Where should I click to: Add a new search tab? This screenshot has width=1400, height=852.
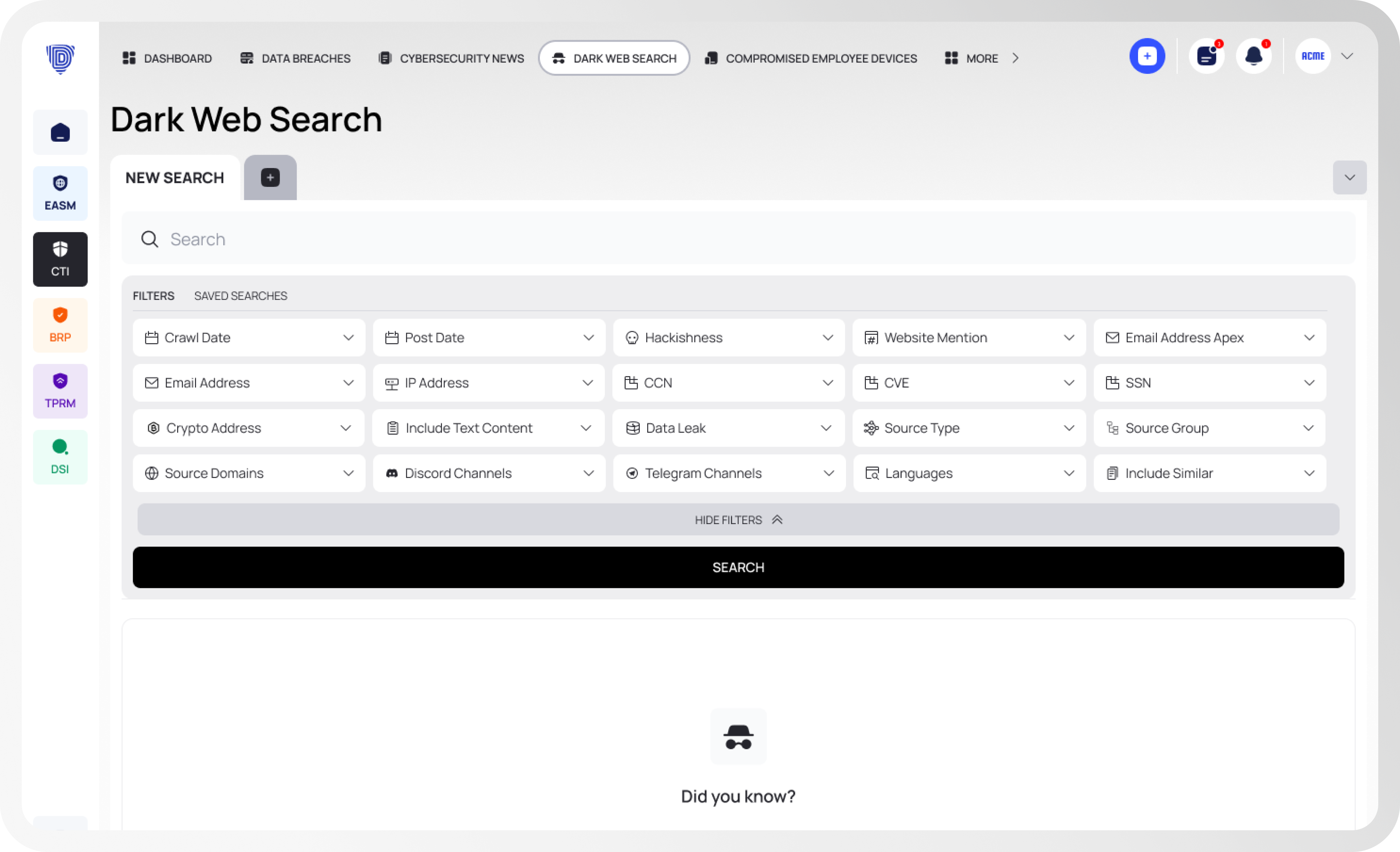(x=270, y=178)
